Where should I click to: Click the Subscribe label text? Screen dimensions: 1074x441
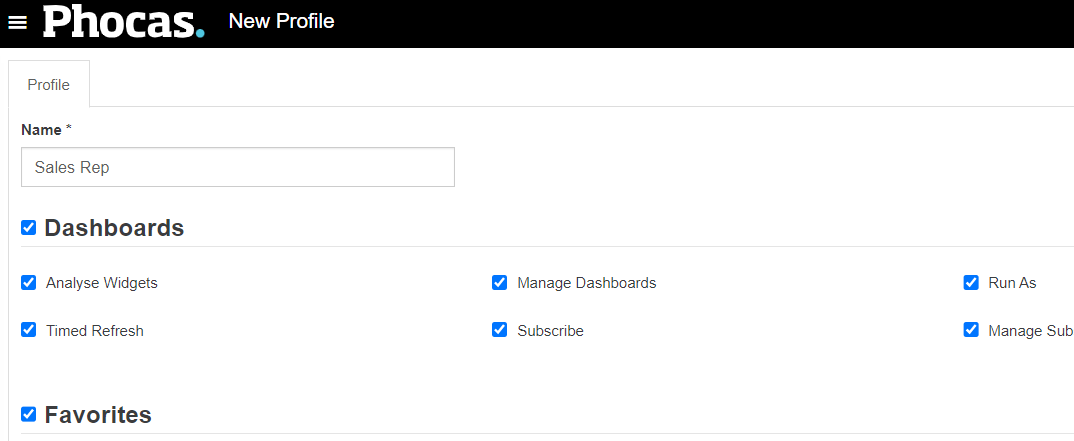551,331
